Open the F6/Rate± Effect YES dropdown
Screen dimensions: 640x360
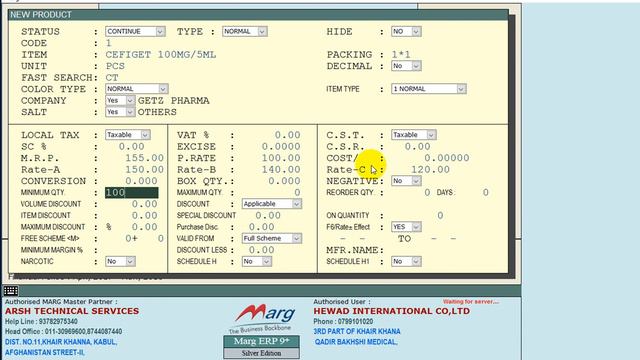[x=406, y=227]
